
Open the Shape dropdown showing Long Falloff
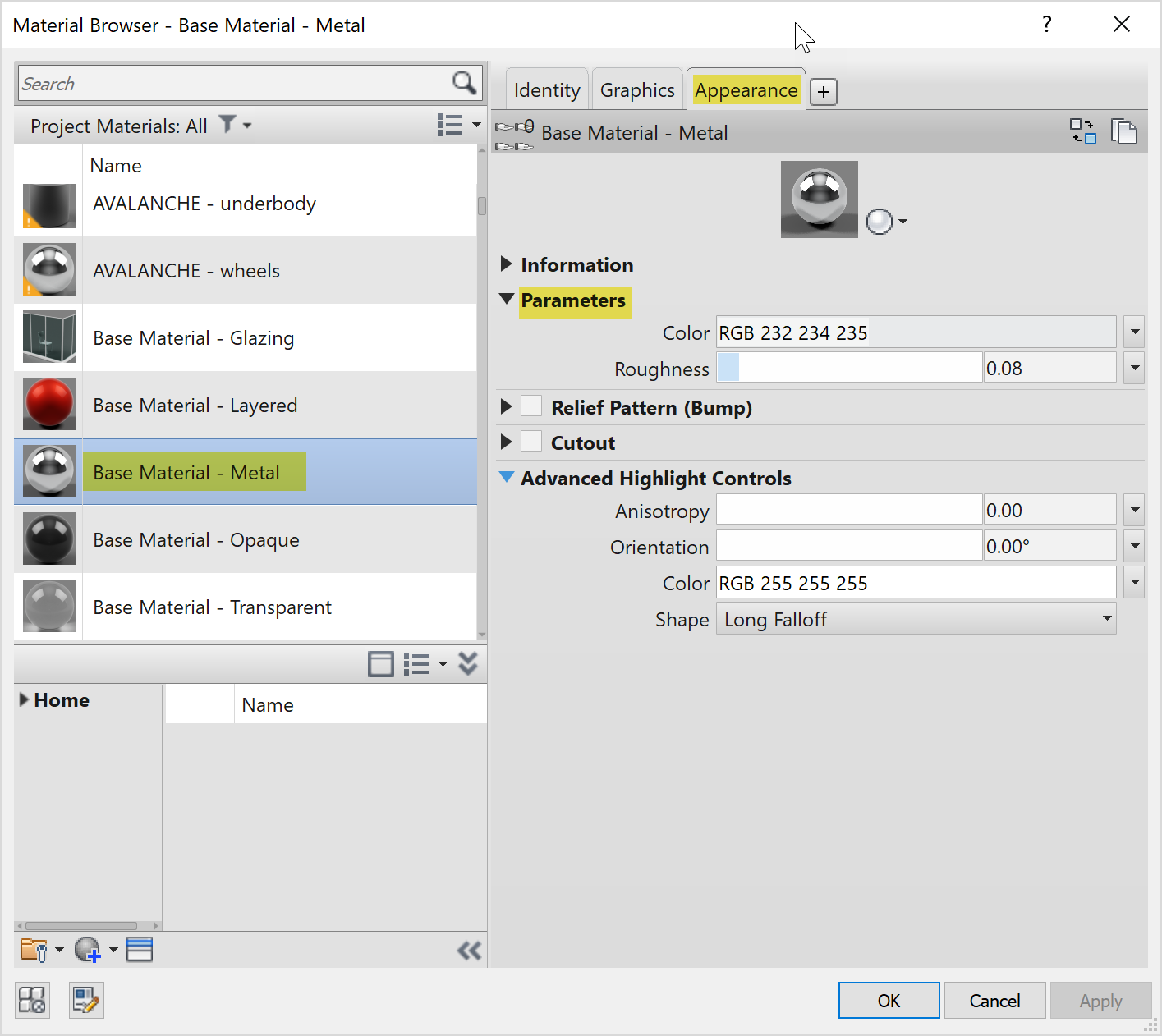pyautogui.click(x=1105, y=618)
